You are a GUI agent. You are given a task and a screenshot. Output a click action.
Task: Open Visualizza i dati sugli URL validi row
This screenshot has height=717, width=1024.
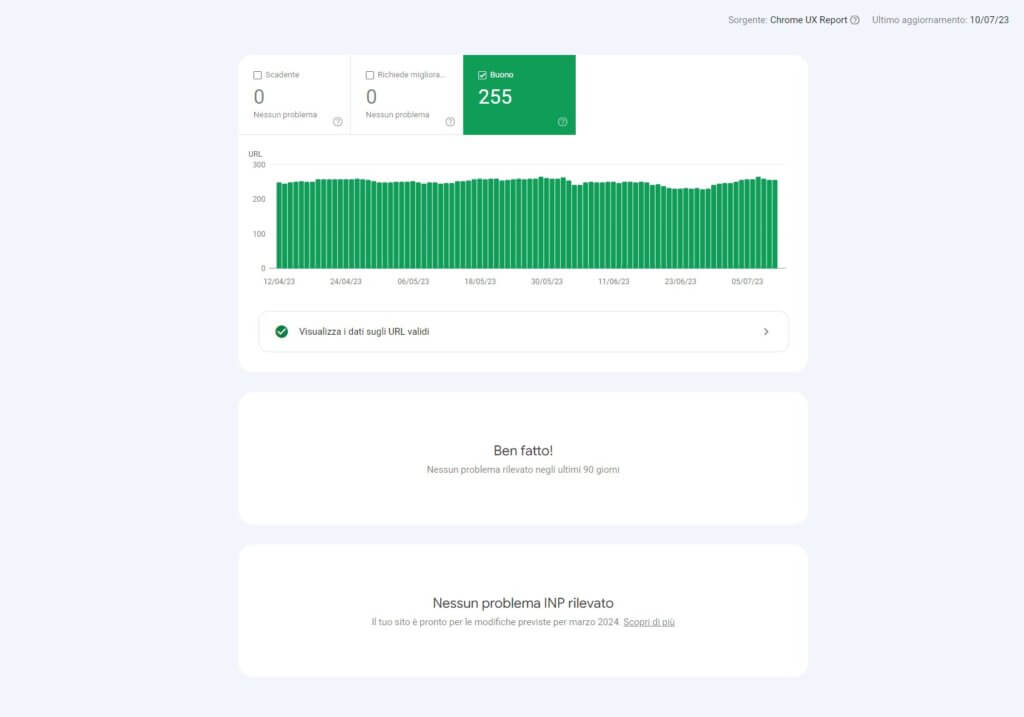524,332
